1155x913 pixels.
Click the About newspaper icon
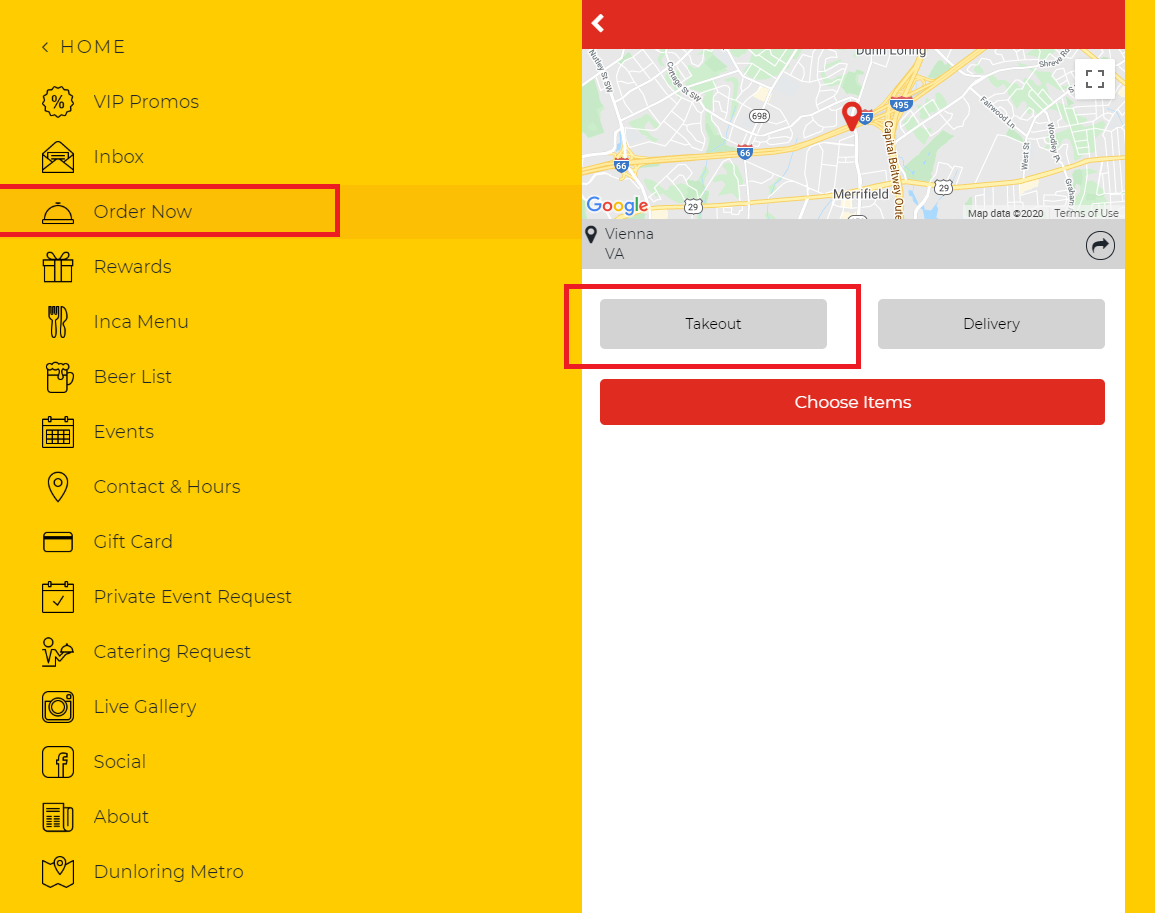point(57,817)
